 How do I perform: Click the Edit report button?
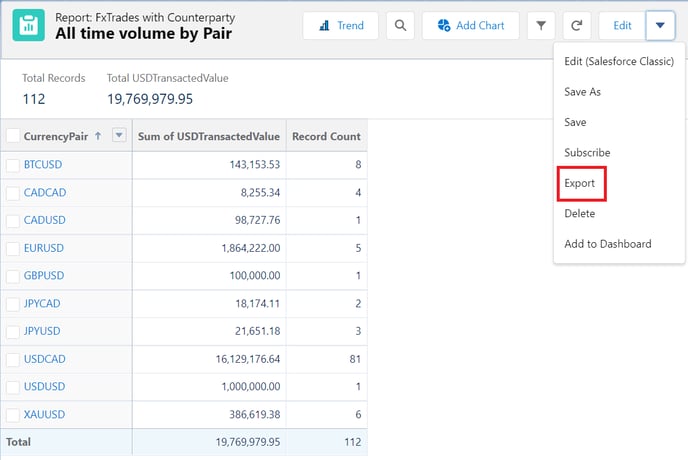[622, 26]
